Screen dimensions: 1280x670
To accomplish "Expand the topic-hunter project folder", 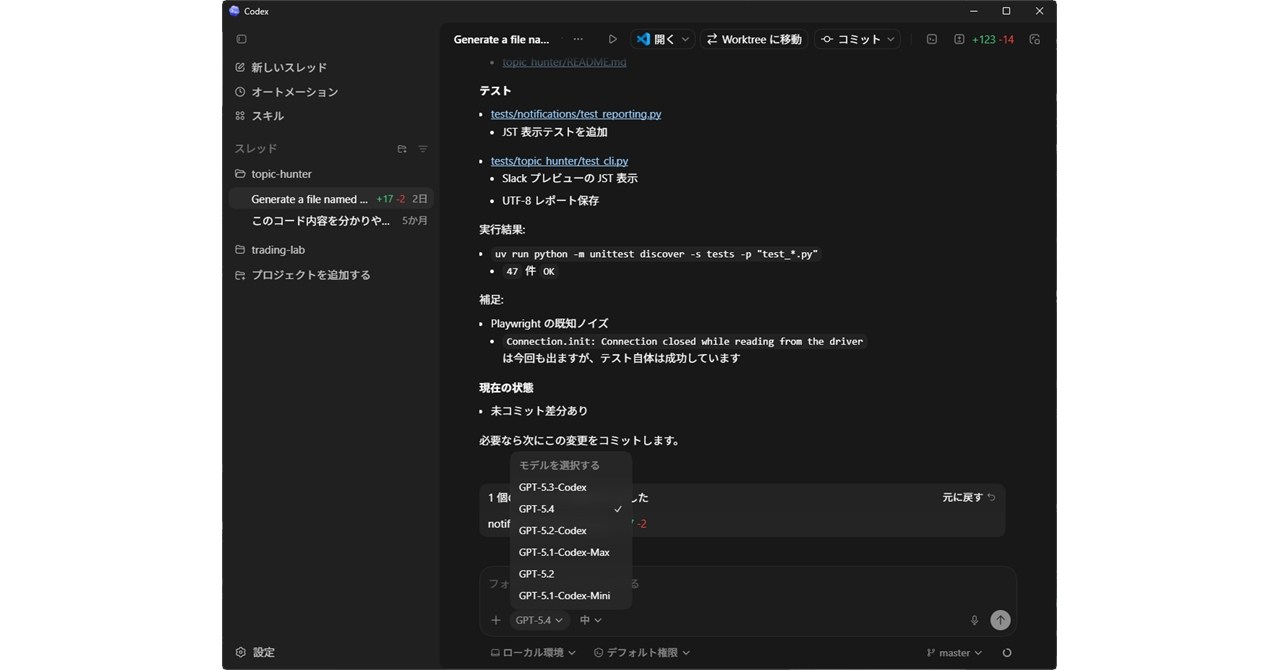I will [273, 174].
